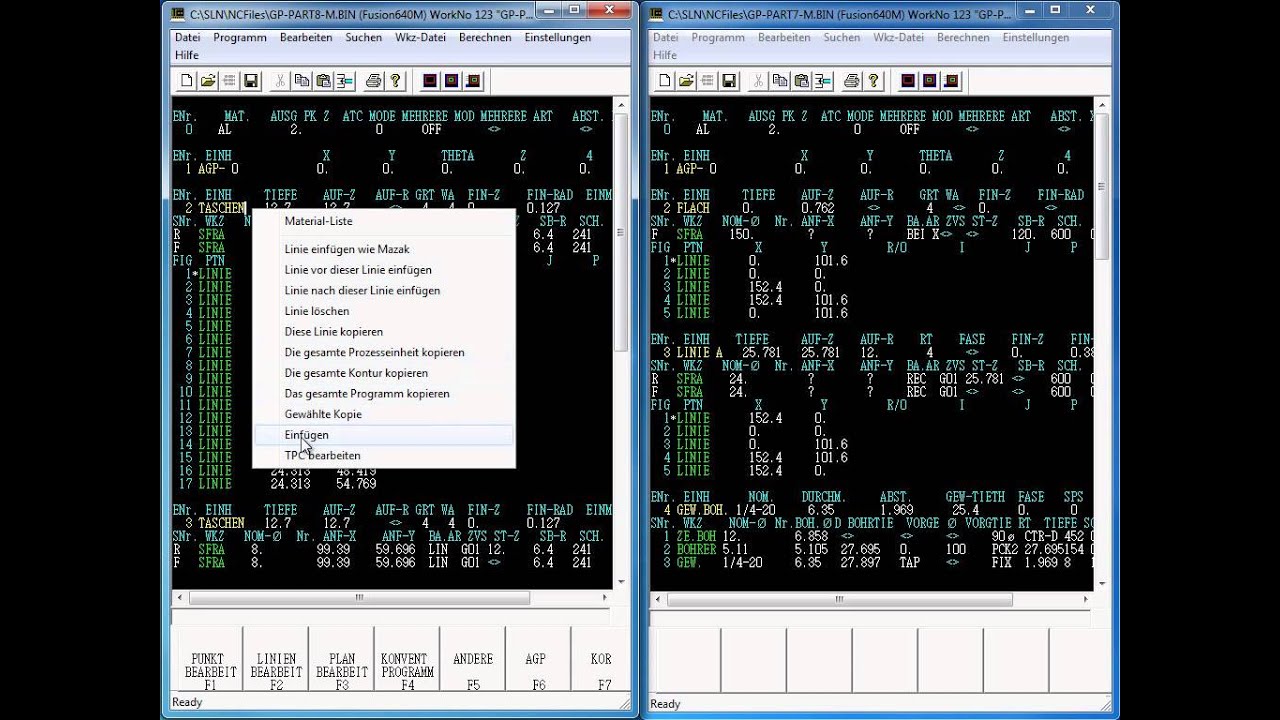Click insert-line icon in GP-PART7 window toolbar

[822, 81]
